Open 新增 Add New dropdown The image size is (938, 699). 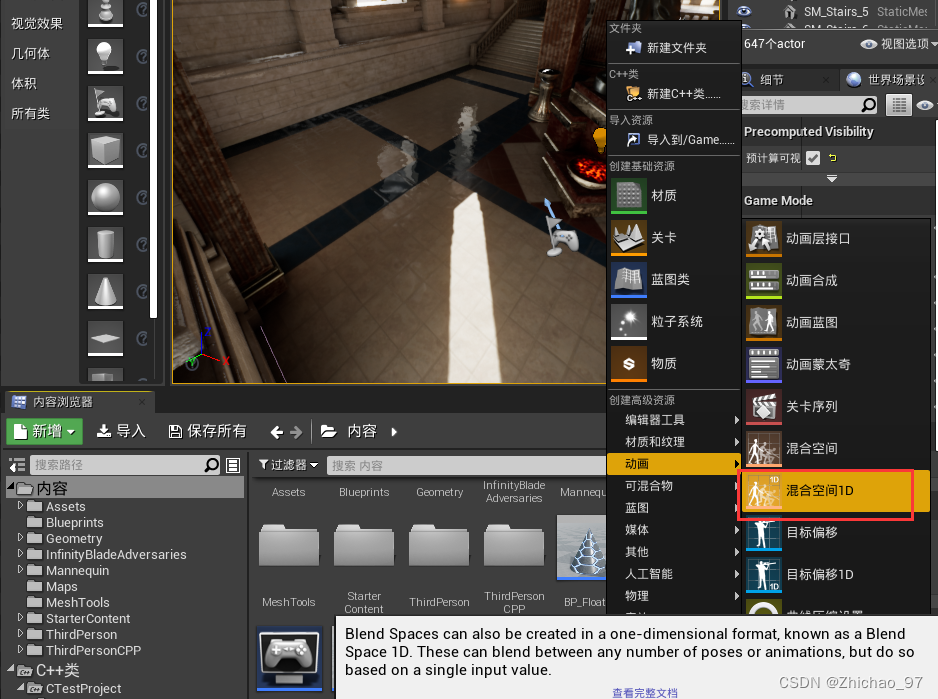pos(44,431)
